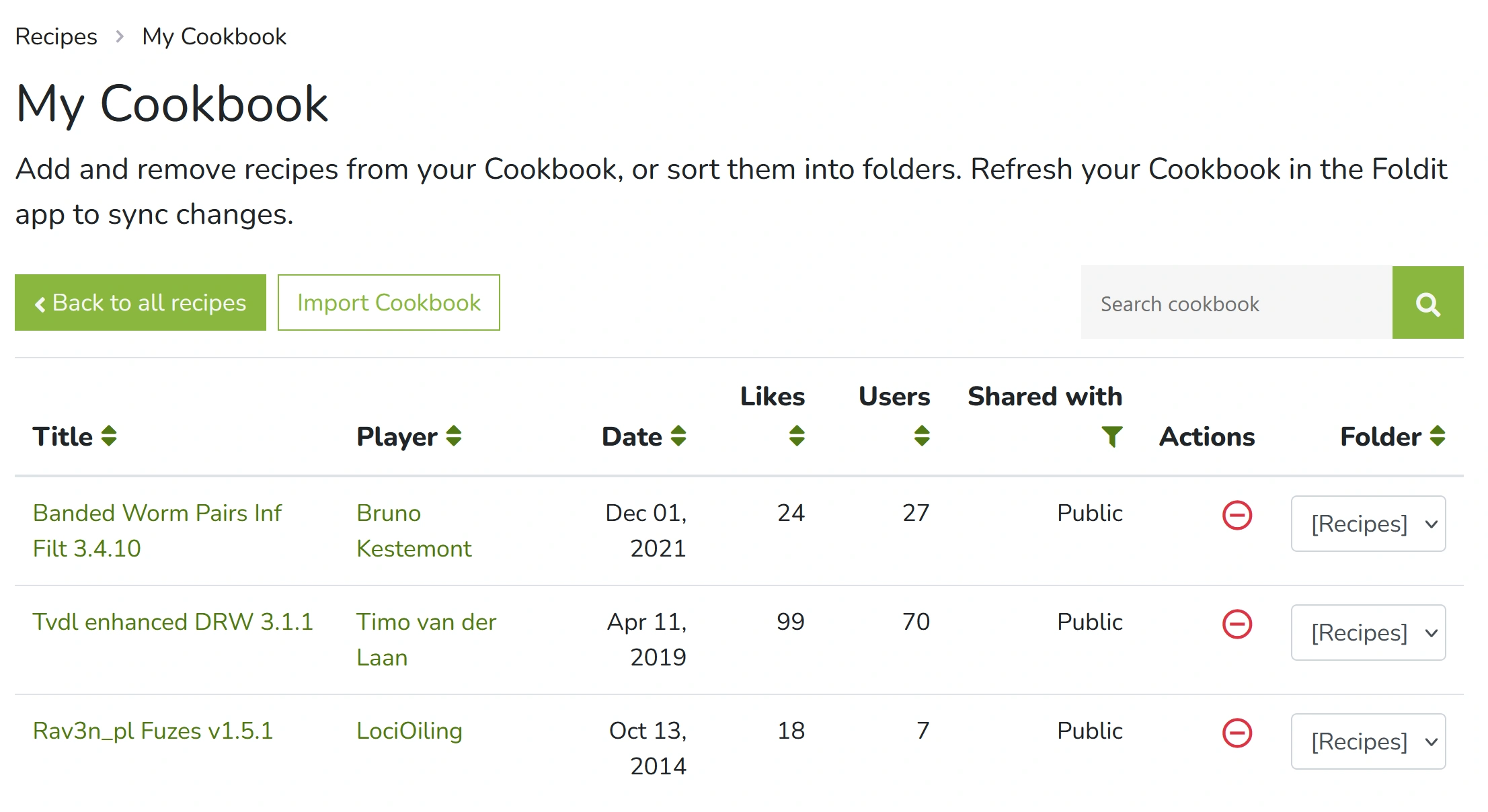Remove Tvdl enhanced DRW recipe
1488x812 pixels.
pyautogui.click(x=1237, y=624)
